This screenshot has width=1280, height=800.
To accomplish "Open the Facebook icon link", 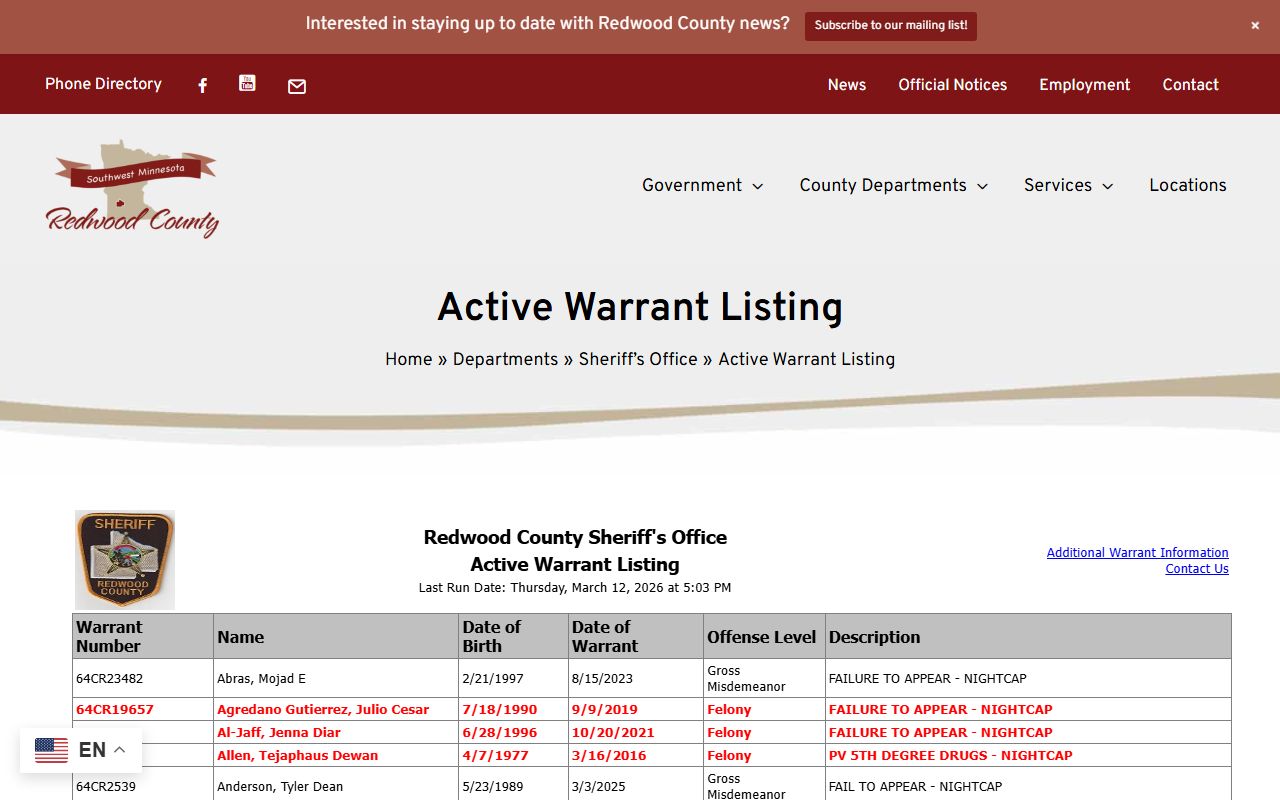I will coord(202,86).
